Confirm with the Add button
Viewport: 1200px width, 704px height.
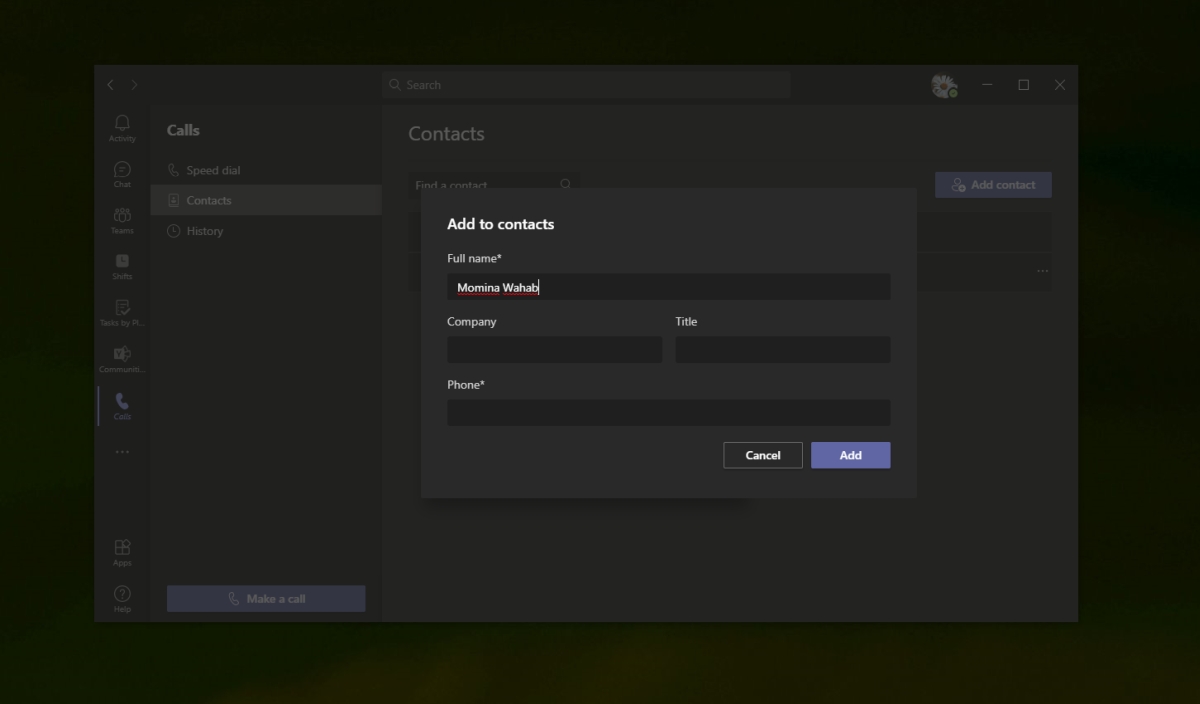click(x=851, y=455)
